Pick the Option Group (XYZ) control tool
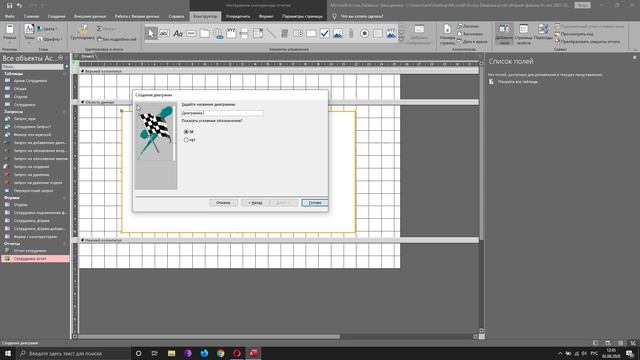 tap(231, 33)
